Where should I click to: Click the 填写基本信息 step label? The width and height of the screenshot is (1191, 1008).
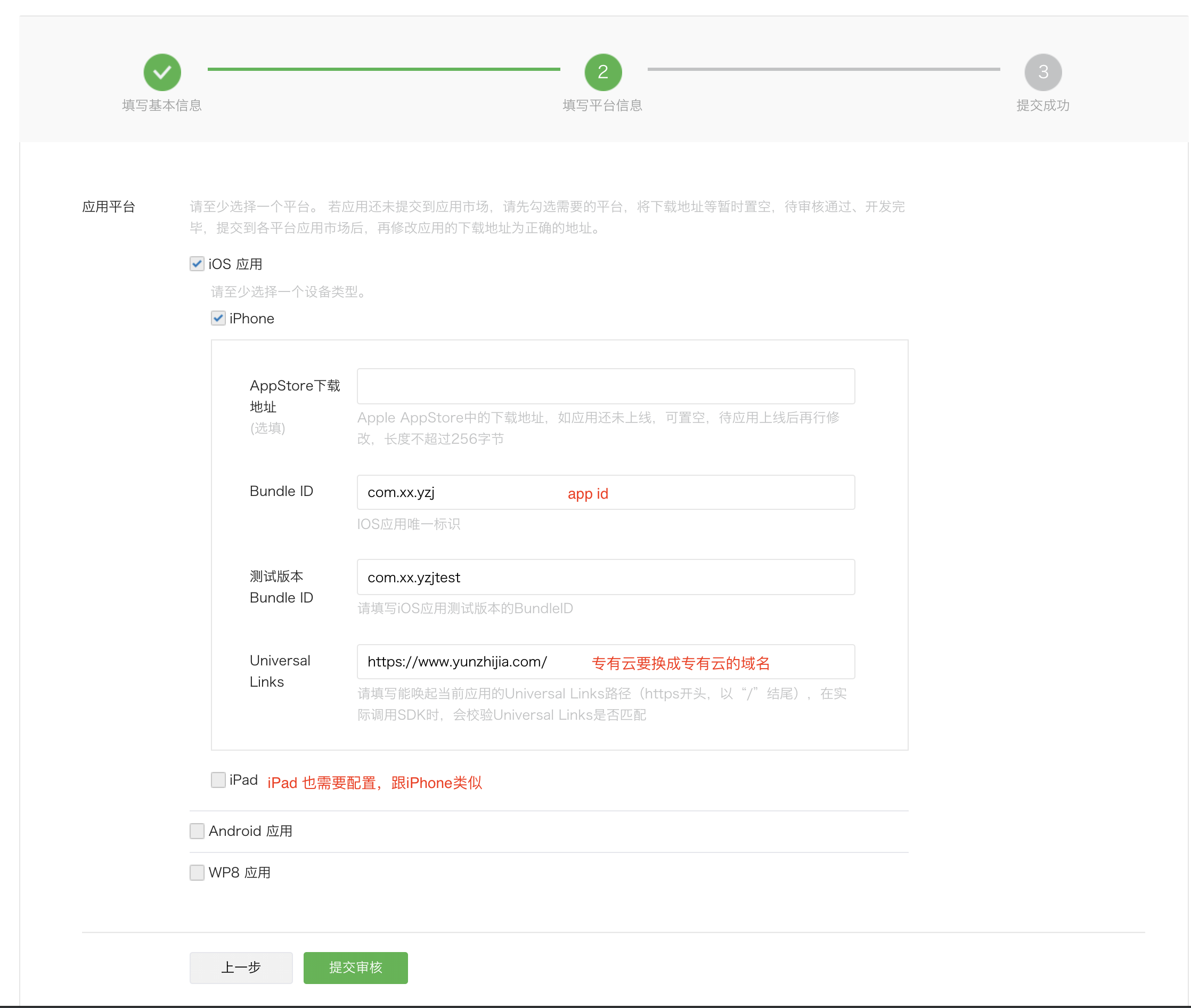[162, 105]
